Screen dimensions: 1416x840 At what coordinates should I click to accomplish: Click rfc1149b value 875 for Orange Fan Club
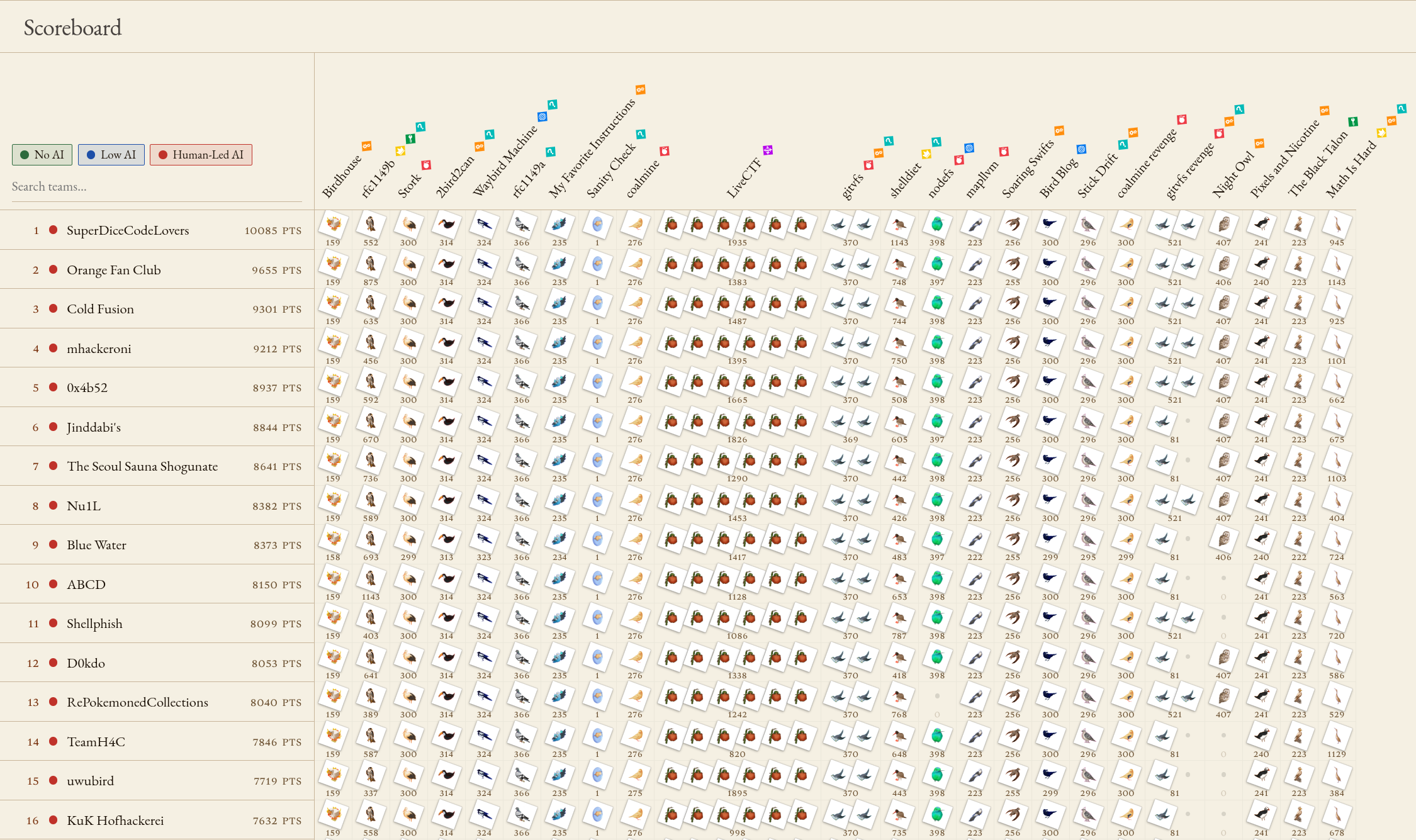(371, 283)
